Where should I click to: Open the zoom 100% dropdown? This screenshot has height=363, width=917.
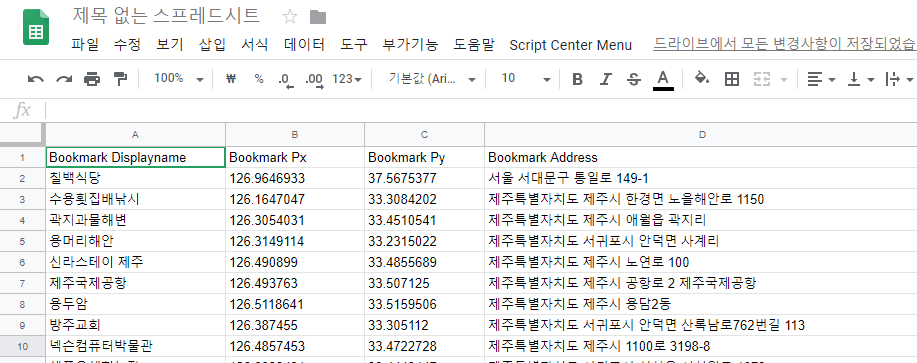point(178,78)
